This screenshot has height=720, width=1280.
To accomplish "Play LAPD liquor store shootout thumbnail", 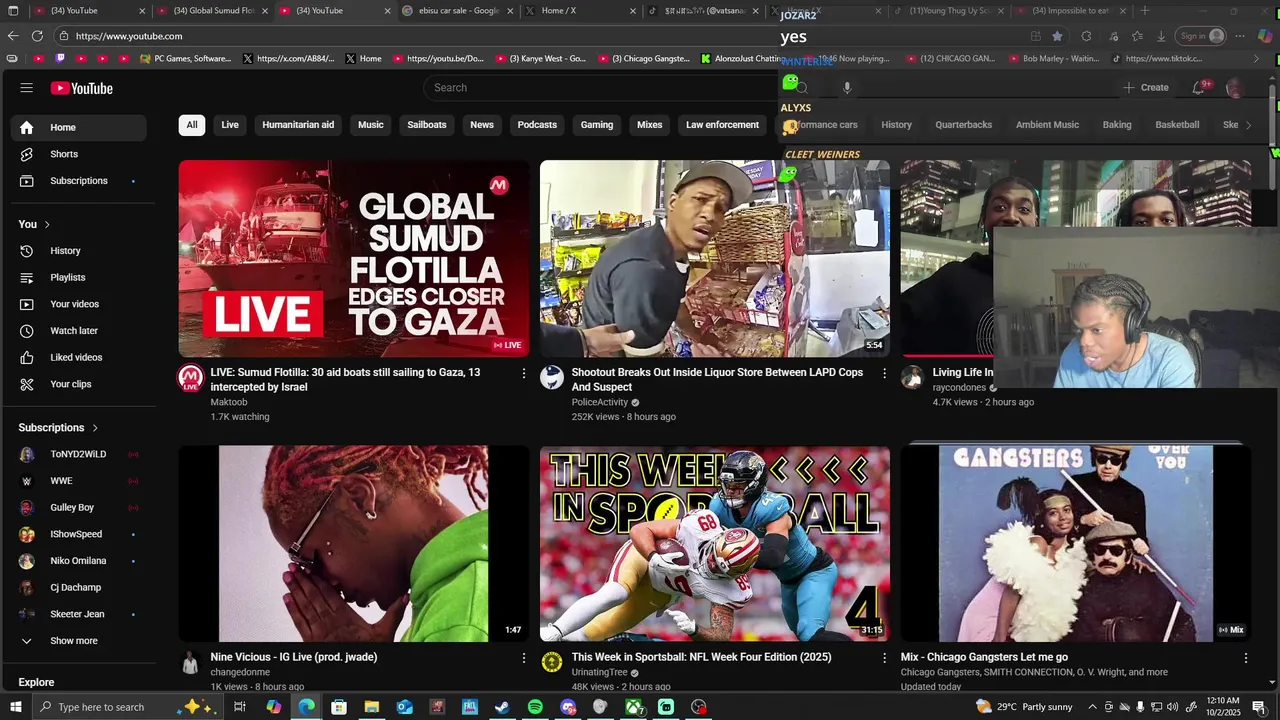I will [x=714, y=258].
